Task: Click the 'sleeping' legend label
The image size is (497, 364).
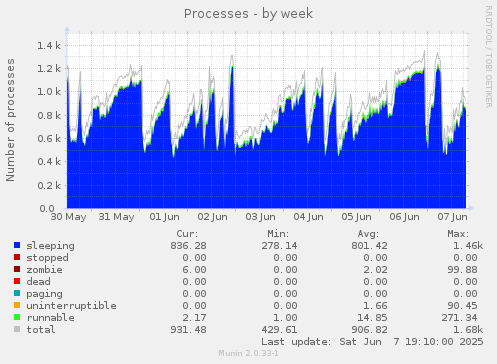Action: point(51,246)
